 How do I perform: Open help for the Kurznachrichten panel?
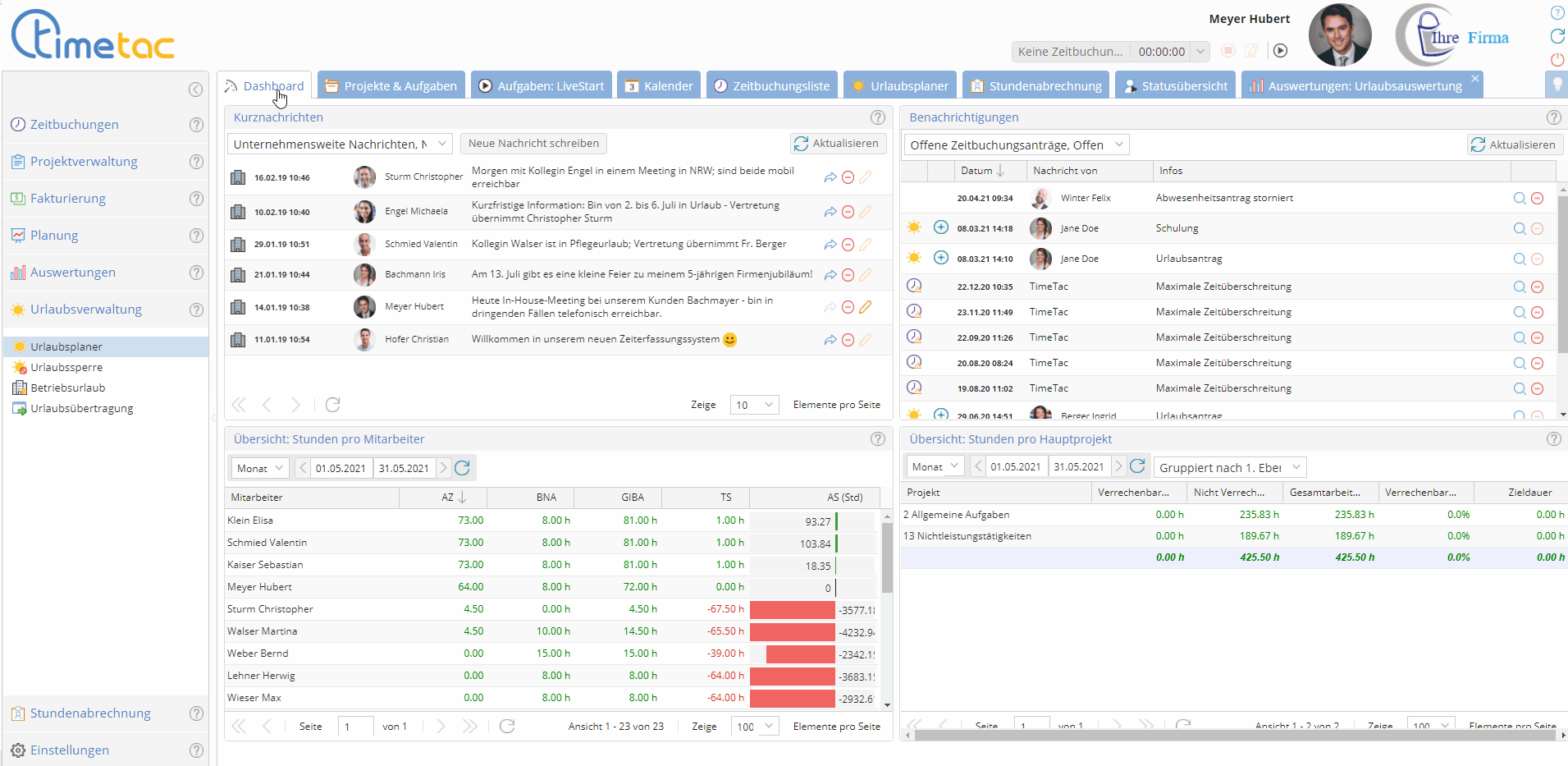(878, 117)
